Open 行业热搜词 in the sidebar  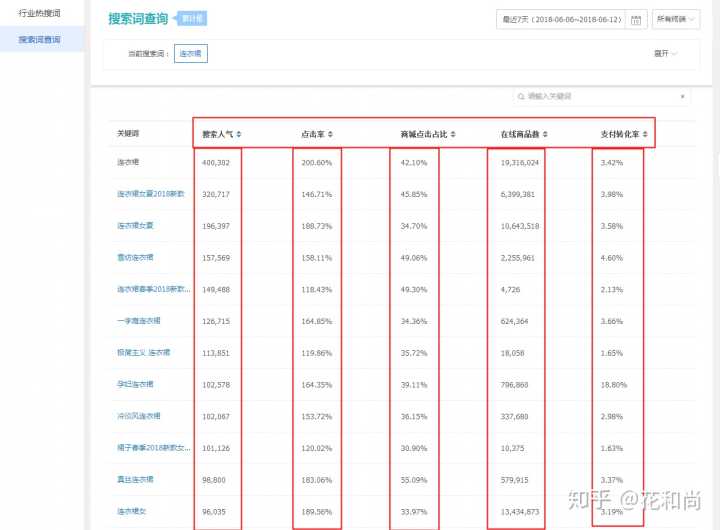pyautogui.click(x=40, y=12)
